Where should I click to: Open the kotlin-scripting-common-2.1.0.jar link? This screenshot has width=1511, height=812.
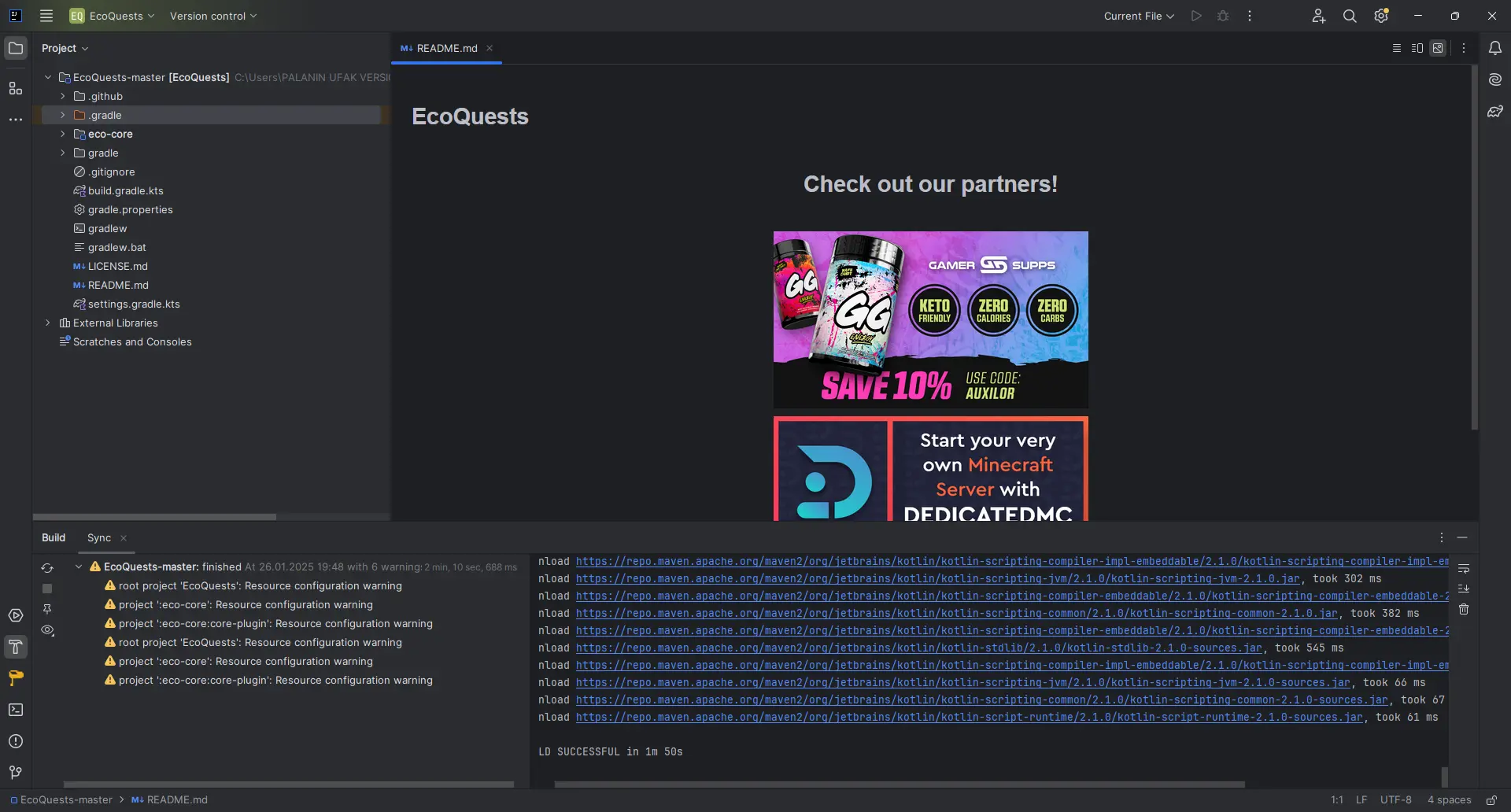tap(956, 613)
